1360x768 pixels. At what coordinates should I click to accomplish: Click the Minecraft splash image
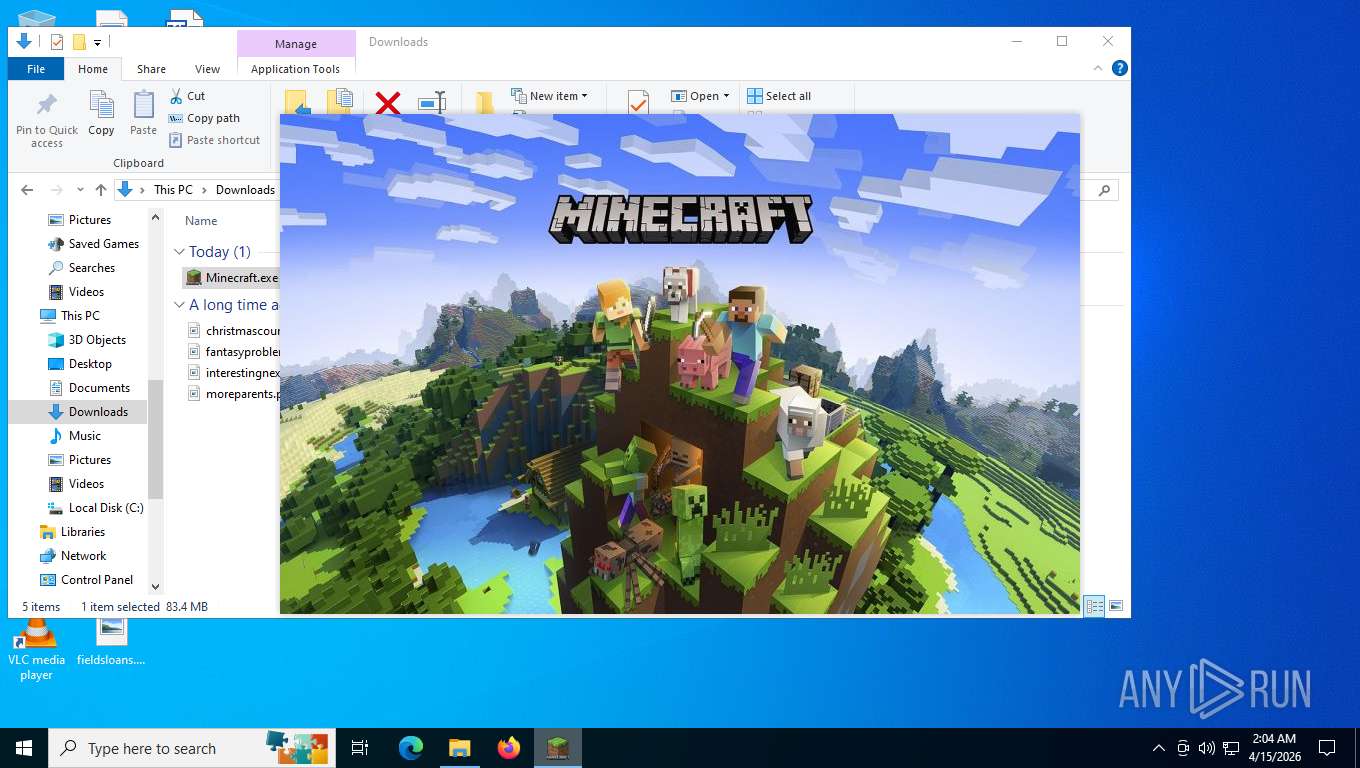coord(680,364)
